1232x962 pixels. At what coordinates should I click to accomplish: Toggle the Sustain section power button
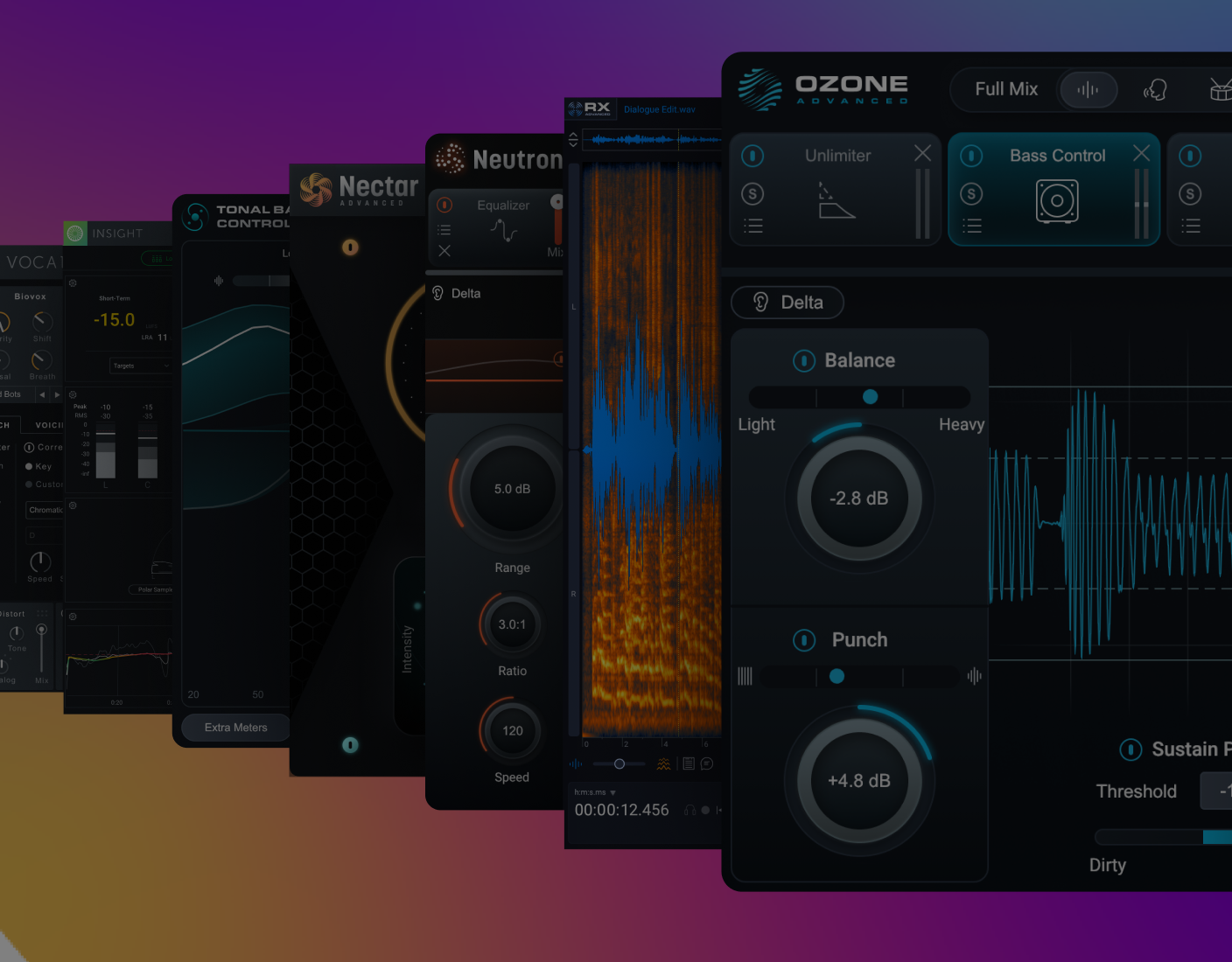pos(1130,749)
